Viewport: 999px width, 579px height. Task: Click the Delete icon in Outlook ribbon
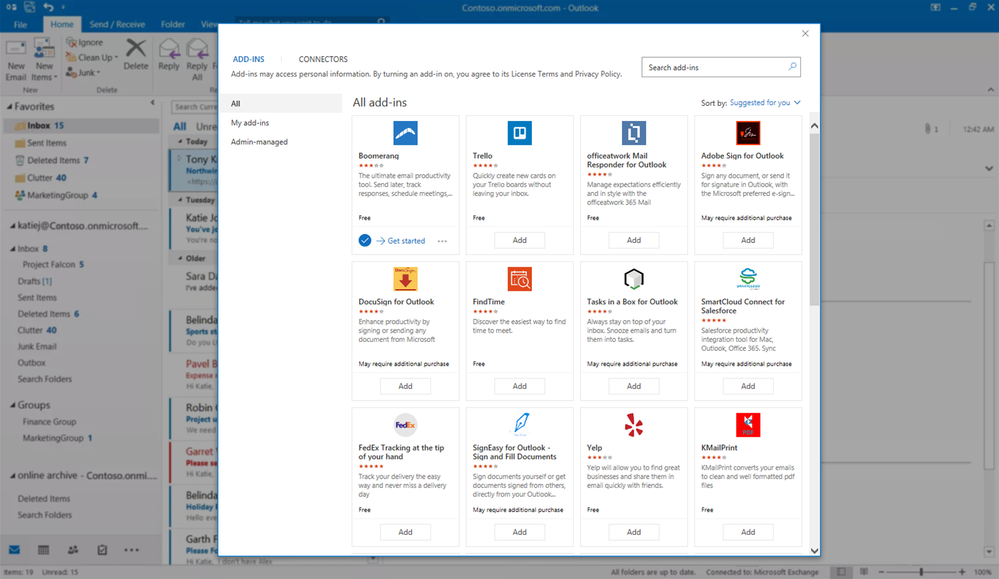coord(136,48)
